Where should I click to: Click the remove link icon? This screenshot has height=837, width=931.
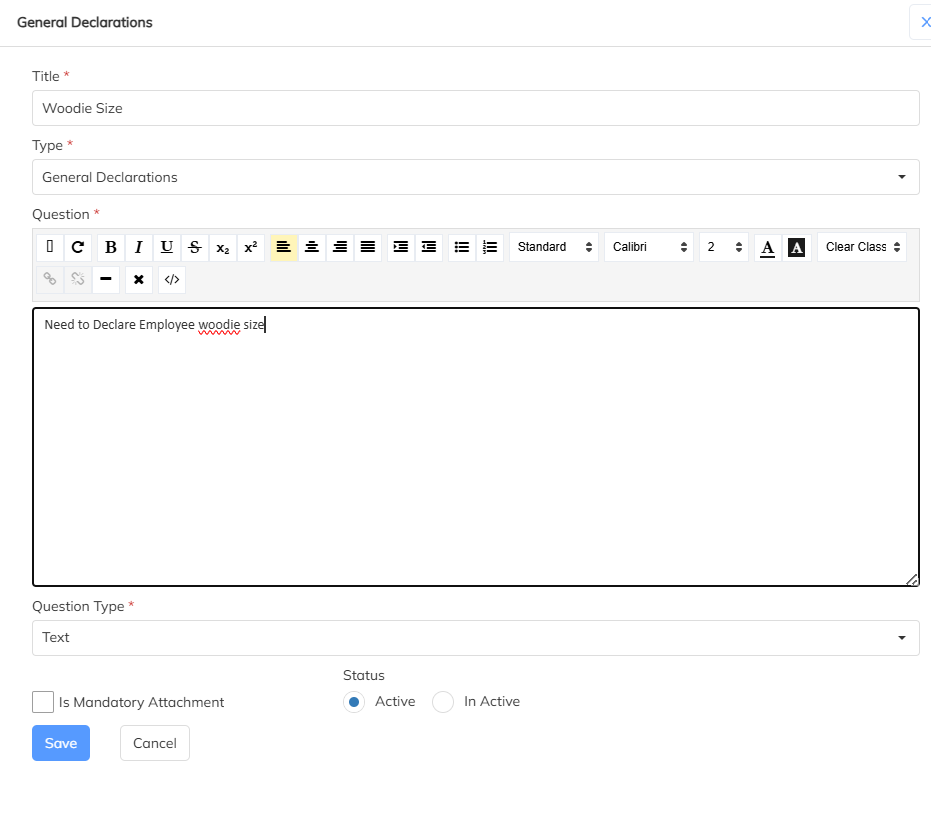tap(78, 280)
